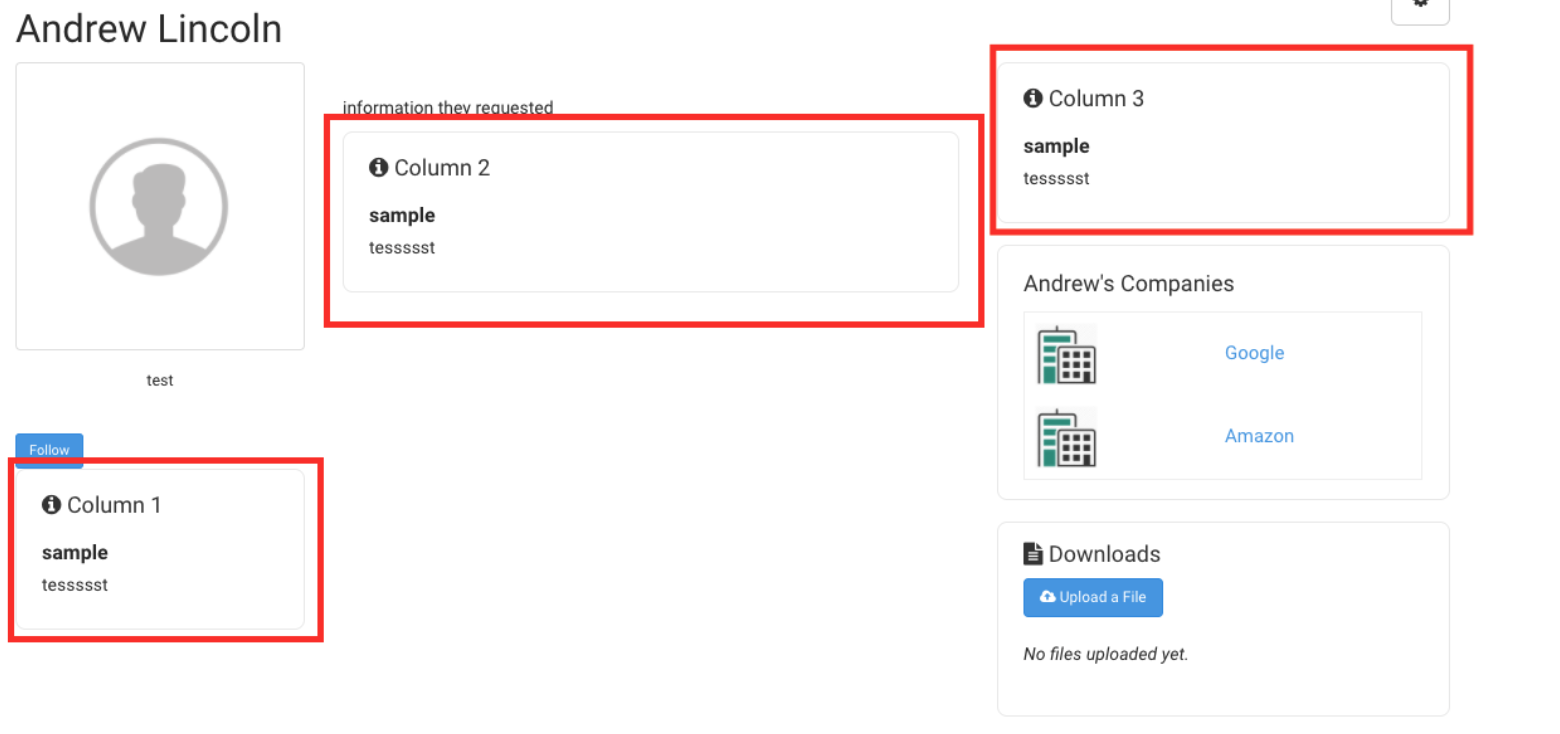Click the bold sample text in Column 1

point(75,553)
